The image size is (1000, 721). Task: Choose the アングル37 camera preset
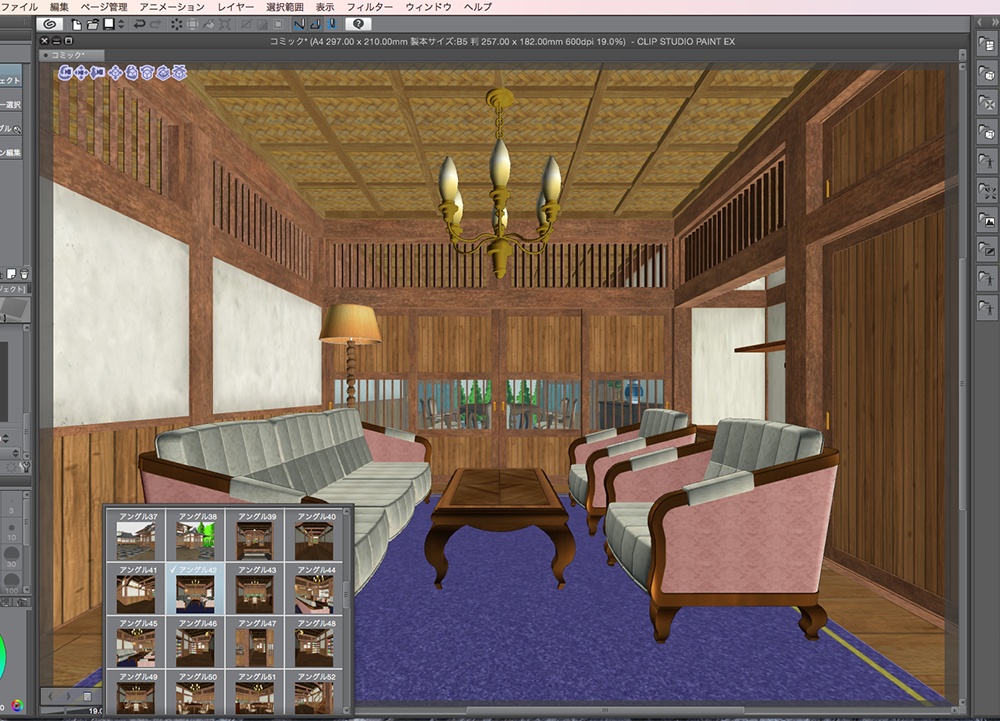[x=136, y=535]
